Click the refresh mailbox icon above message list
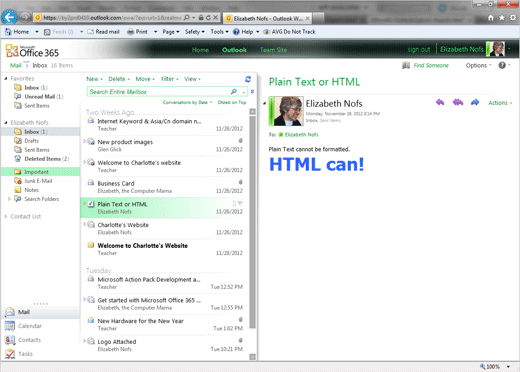The image size is (520, 372). click(248, 79)
